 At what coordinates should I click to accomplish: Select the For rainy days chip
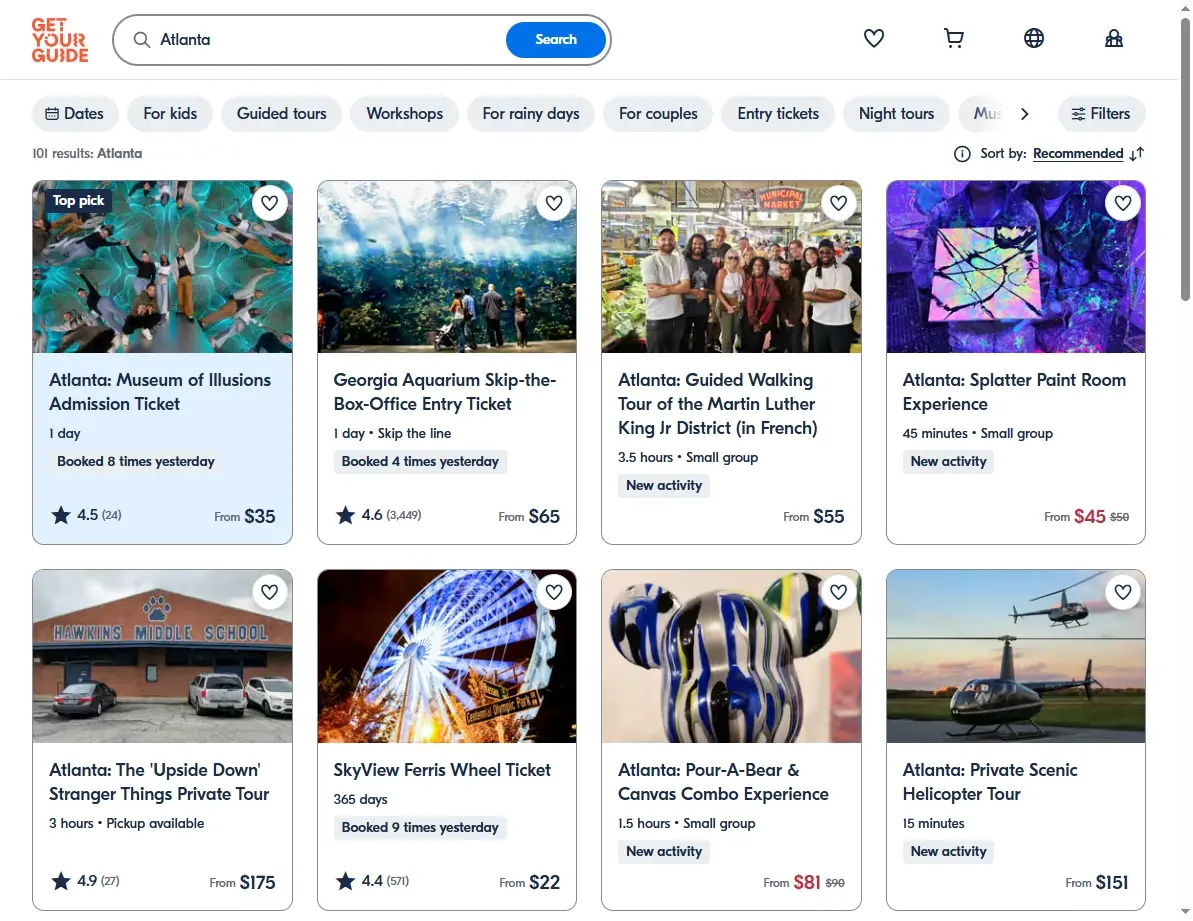point(531,113)
